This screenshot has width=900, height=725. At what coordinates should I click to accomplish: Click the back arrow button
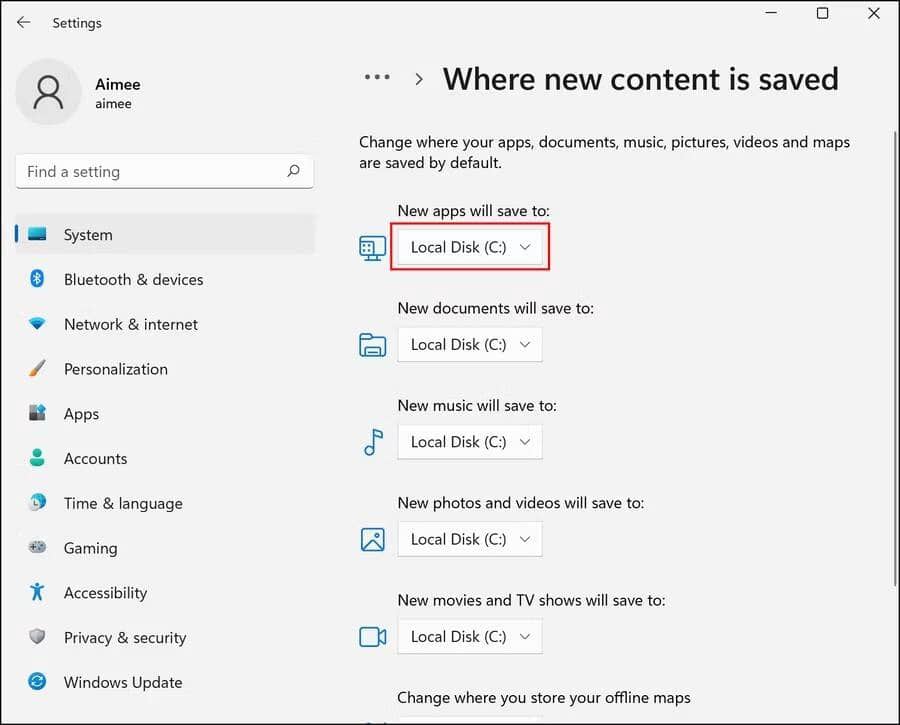click(x=22, y=22)
